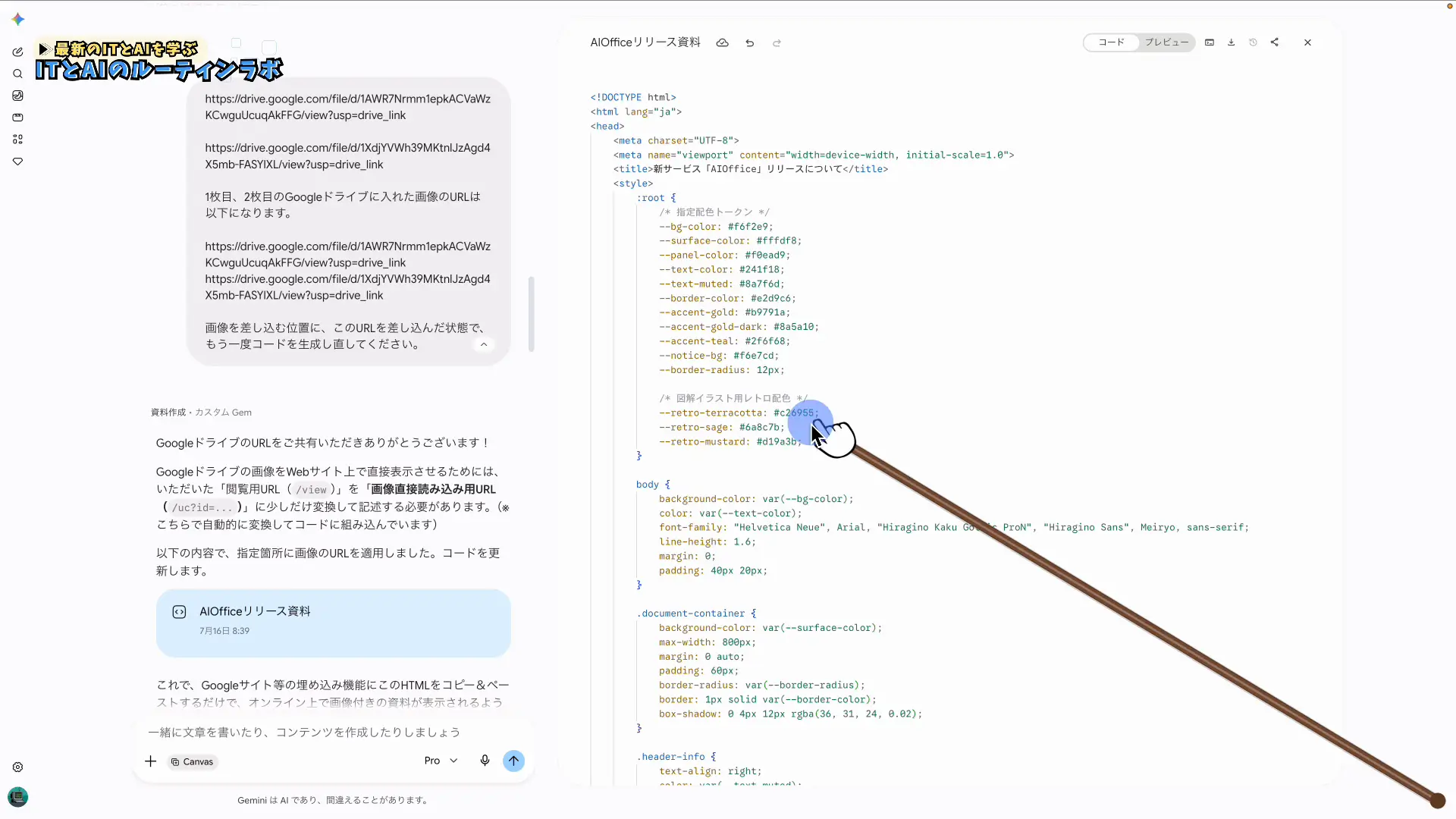Image resolution: width=1456 pixels, height=819 pixels.
Task: Click the chat panel scrollbar
Action: click(532, 314)
